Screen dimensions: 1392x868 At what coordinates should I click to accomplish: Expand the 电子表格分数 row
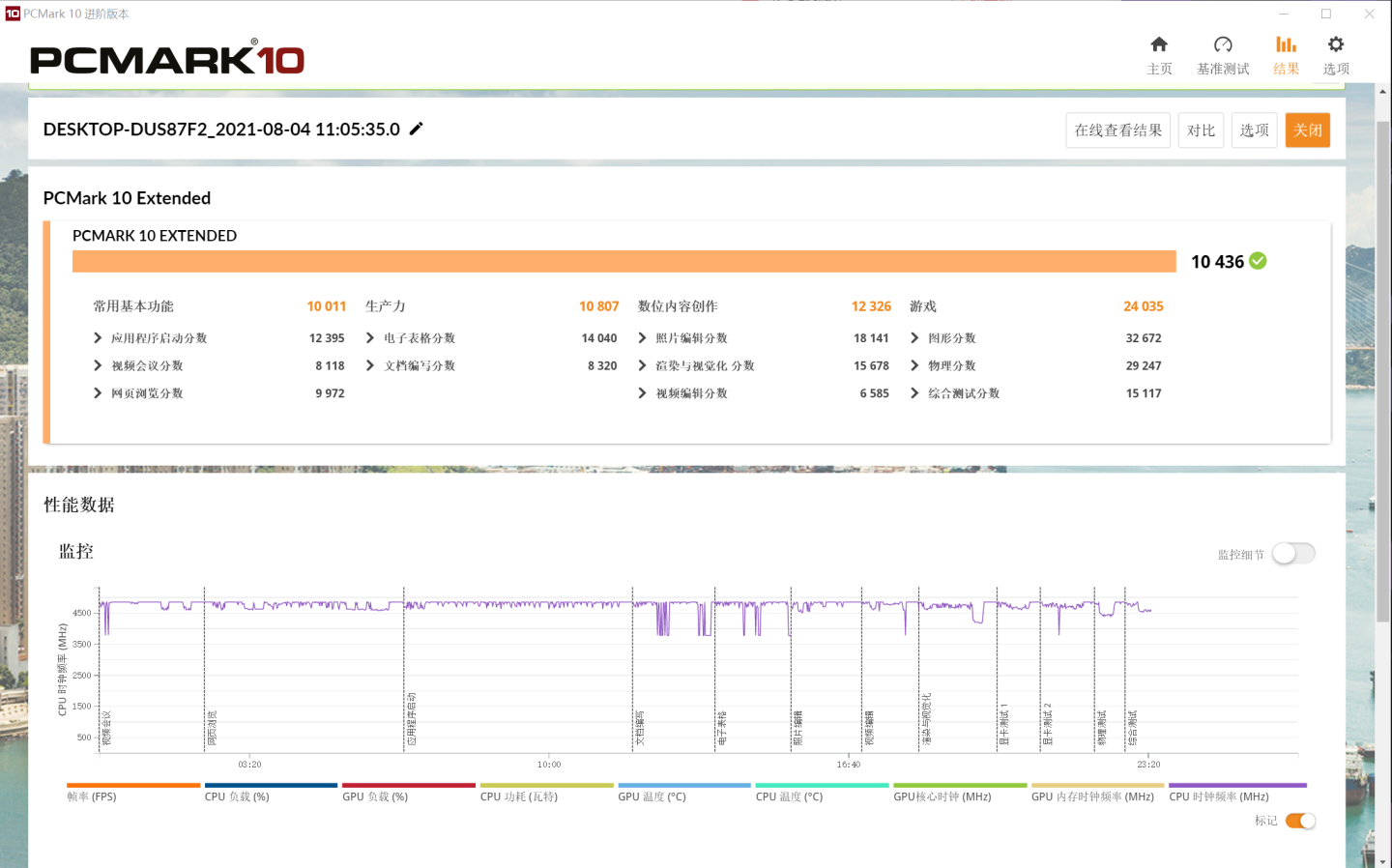pos(370,338)
